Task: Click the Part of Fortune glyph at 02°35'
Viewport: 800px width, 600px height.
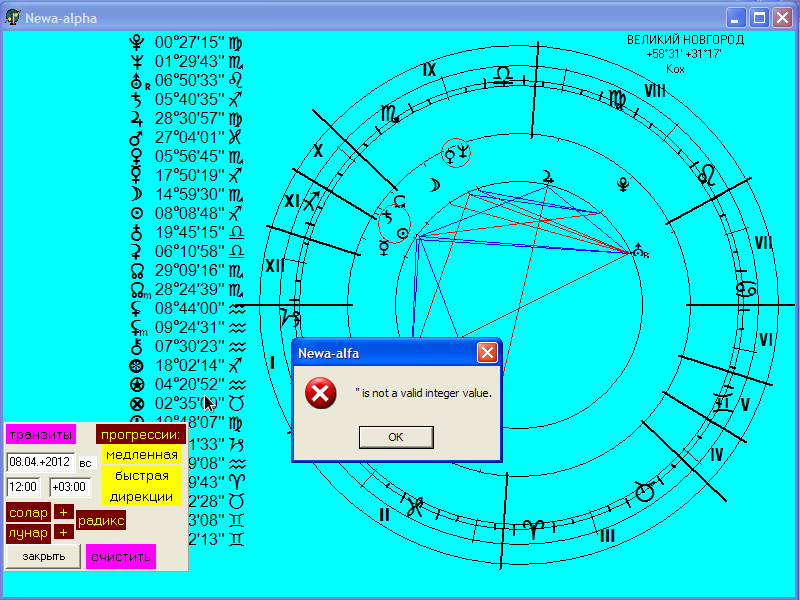Action: click(137, 404)
